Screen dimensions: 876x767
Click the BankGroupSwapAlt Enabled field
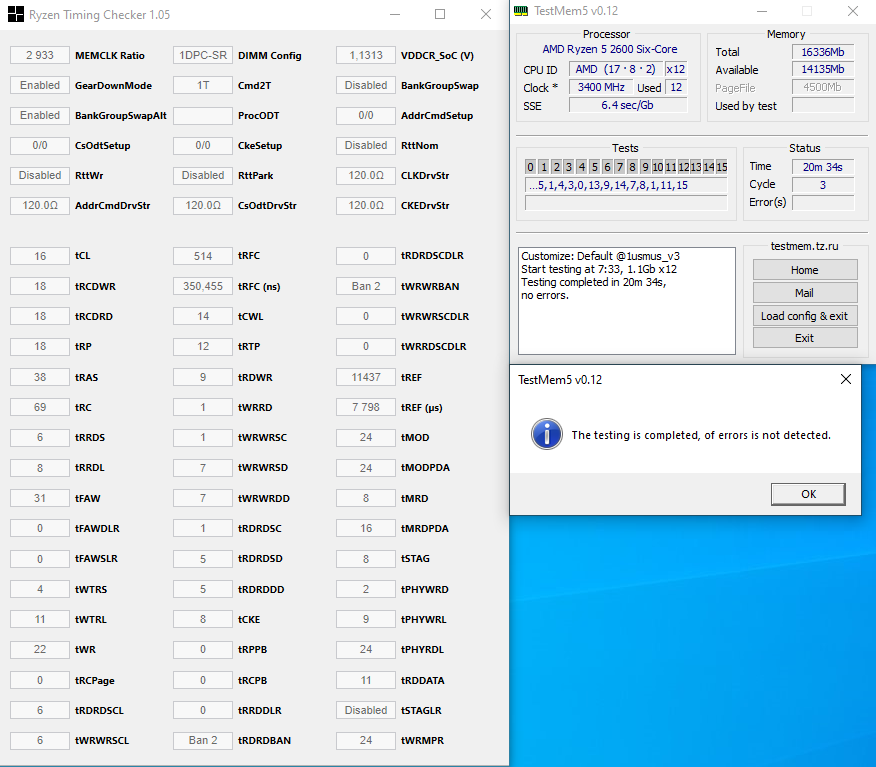tap(40, 115)
